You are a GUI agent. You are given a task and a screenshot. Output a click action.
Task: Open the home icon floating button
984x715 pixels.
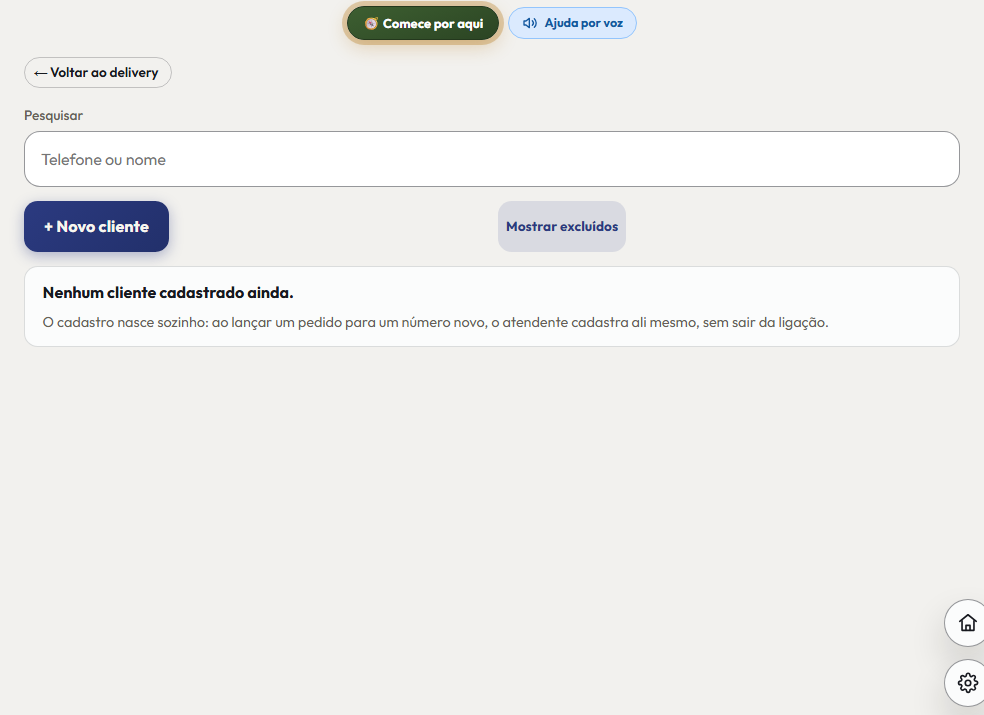(x=967, y=623)
